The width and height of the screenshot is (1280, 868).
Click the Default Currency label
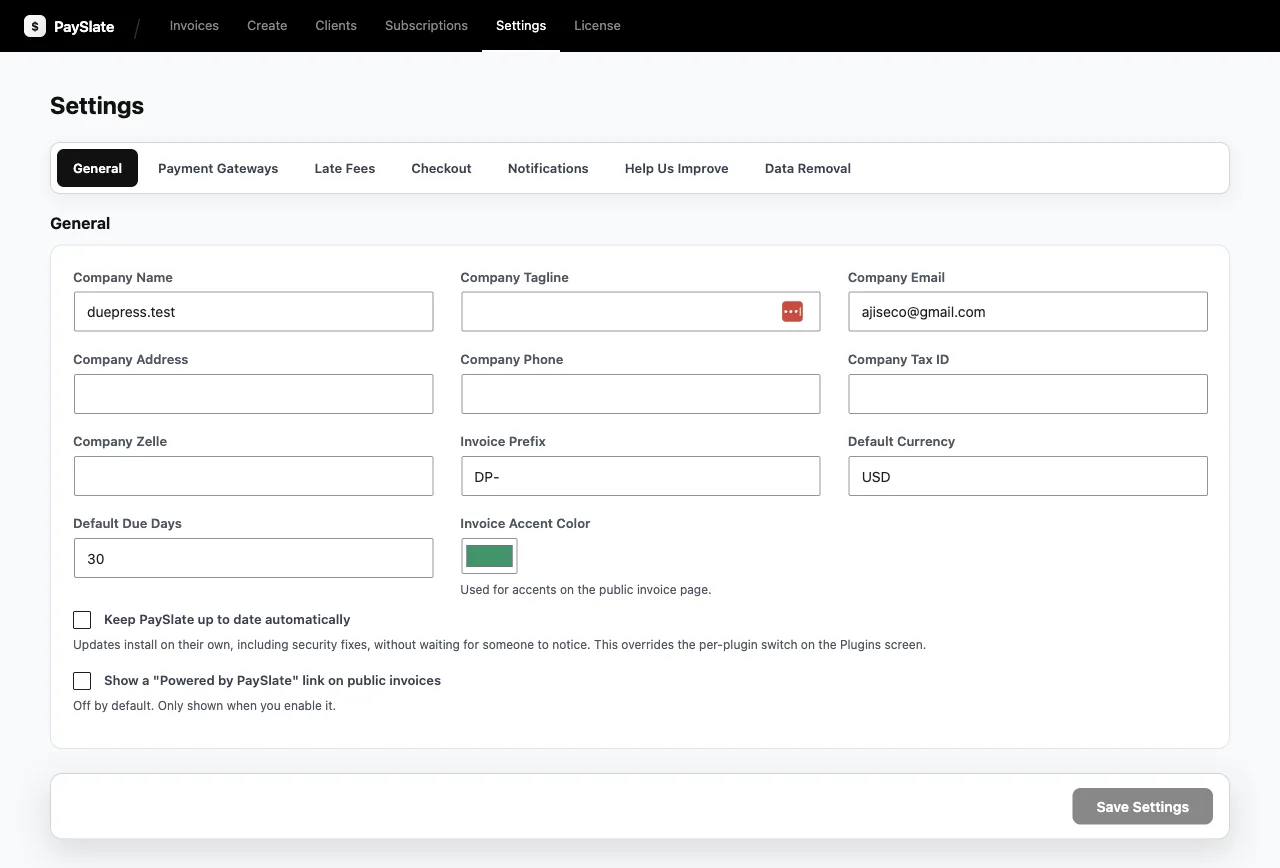click(901, 442)
